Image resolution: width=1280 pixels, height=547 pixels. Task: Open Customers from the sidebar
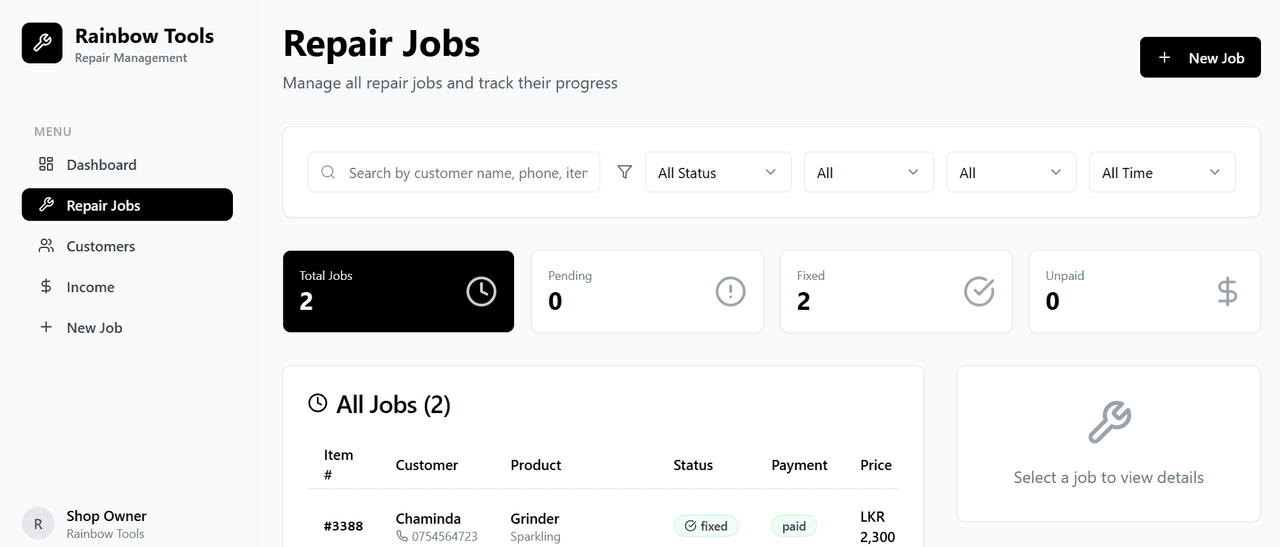coord(100,246)
